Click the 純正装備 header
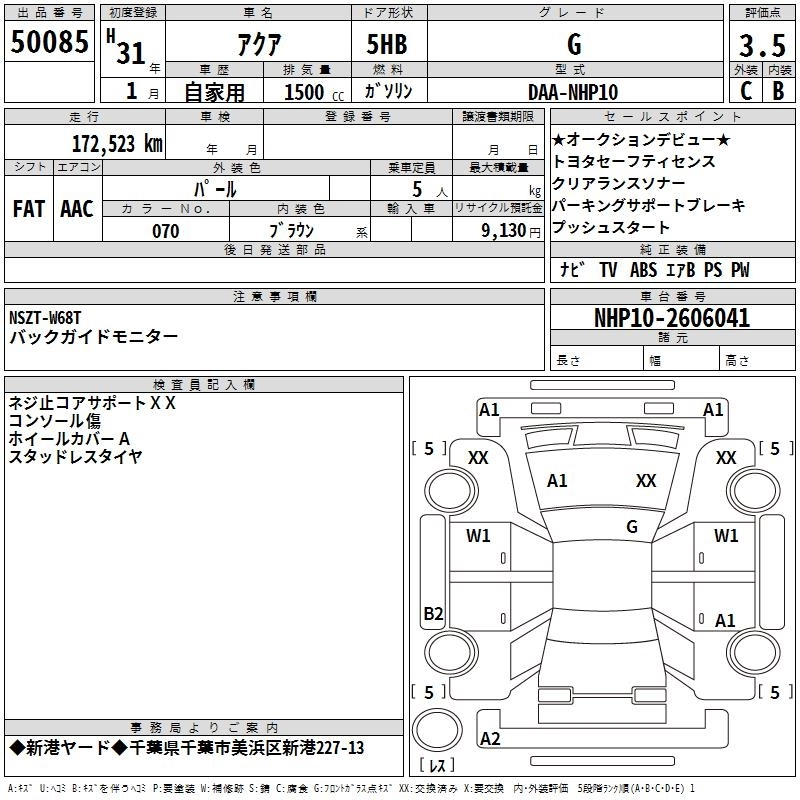Screen dimensions: 800x800 click(x=673, y=249)
